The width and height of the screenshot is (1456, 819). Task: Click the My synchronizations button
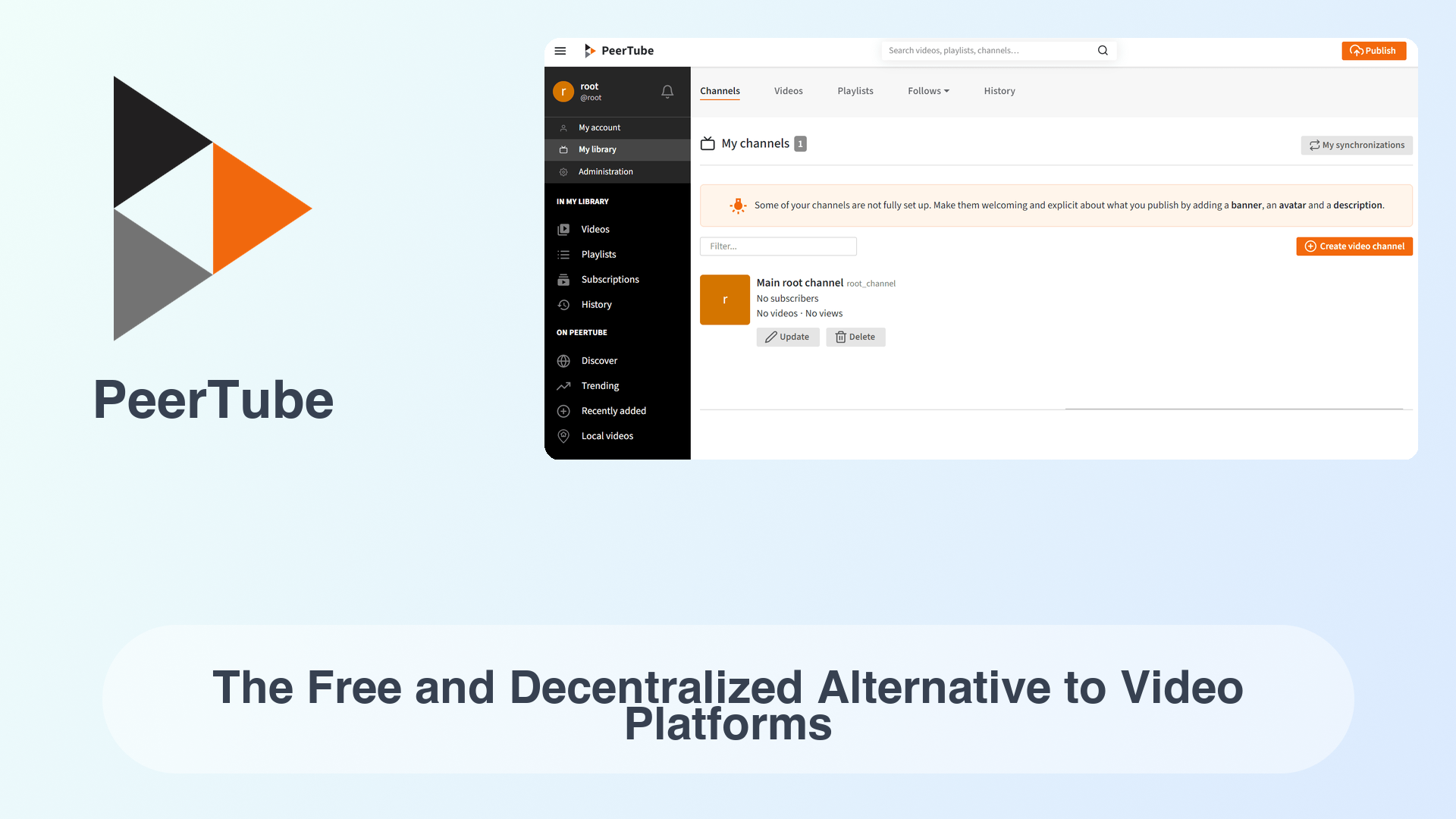[1356, 145]
